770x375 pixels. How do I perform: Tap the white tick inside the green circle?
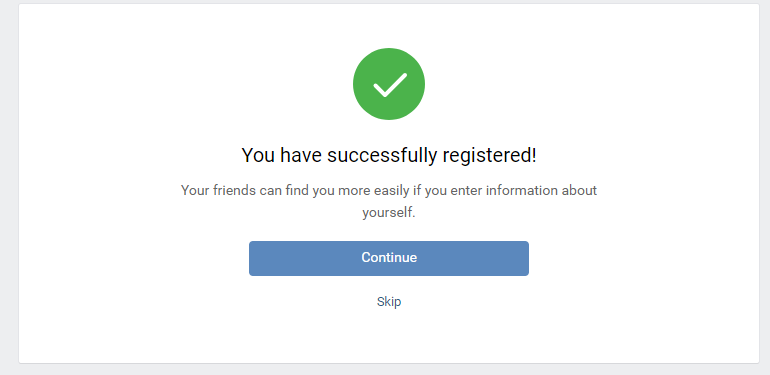click(390, 84)
